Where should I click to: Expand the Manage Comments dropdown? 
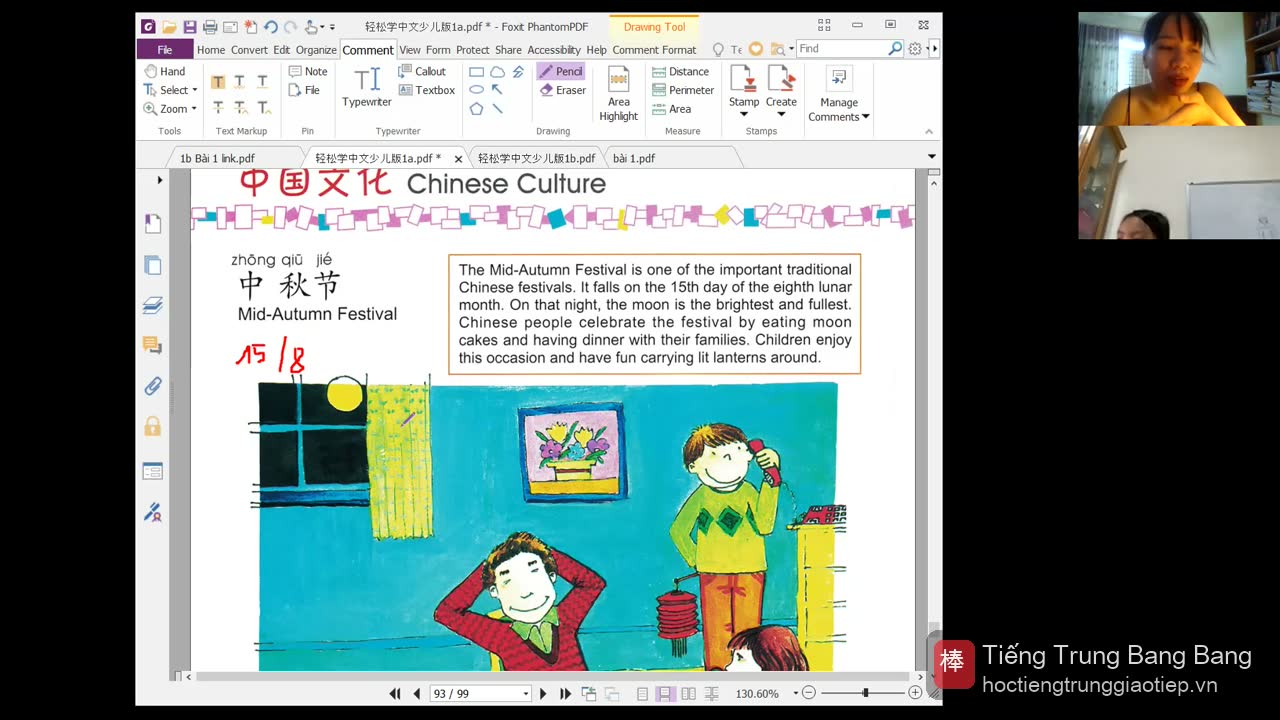click(866, 117)
